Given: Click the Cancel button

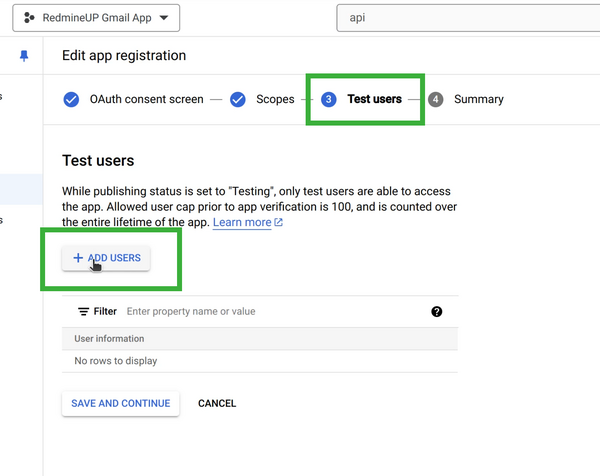Looking at the screenshot, I should [x=217, y=403].
